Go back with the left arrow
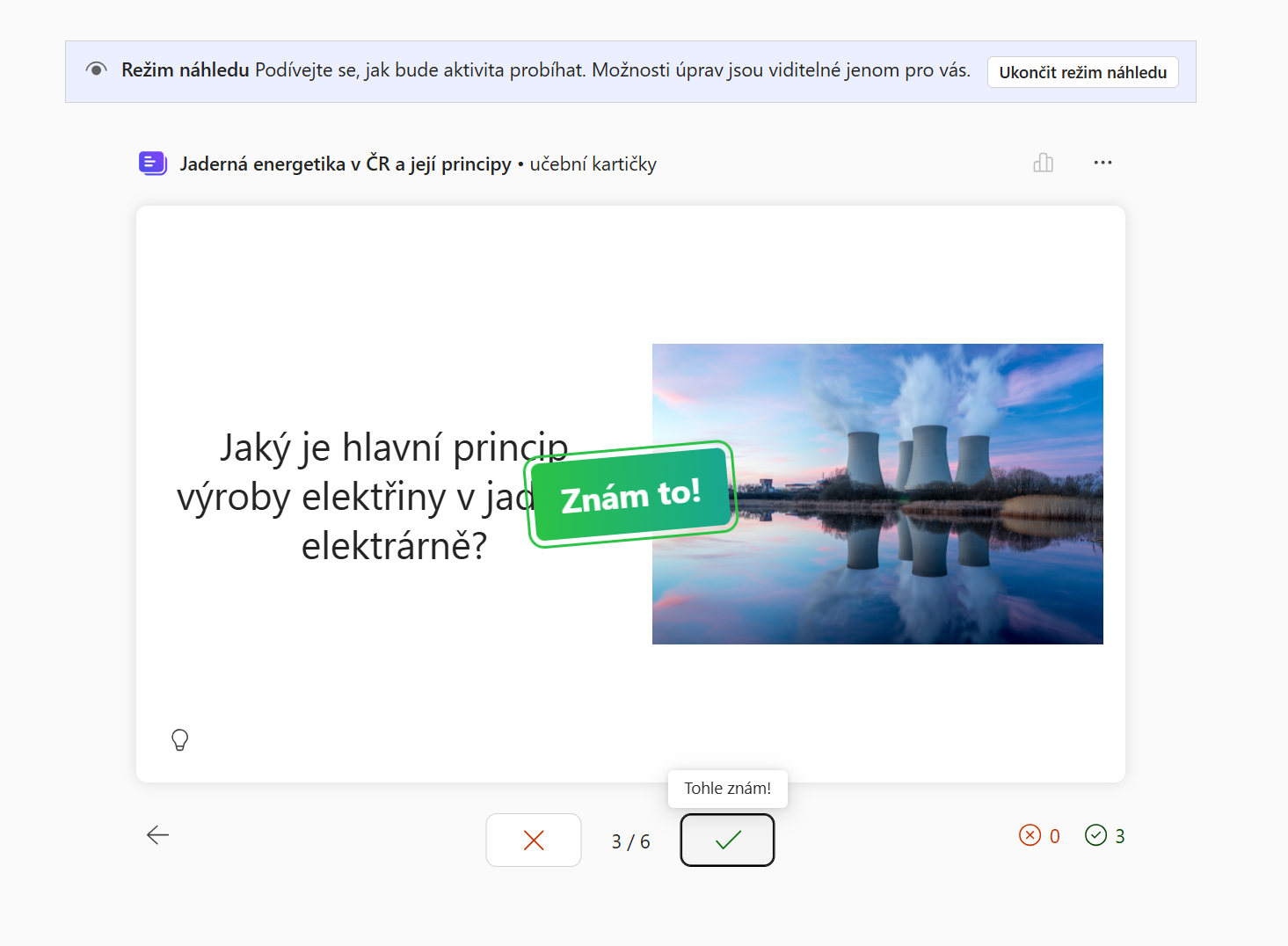1288x946 pixels. pos(158,835)
